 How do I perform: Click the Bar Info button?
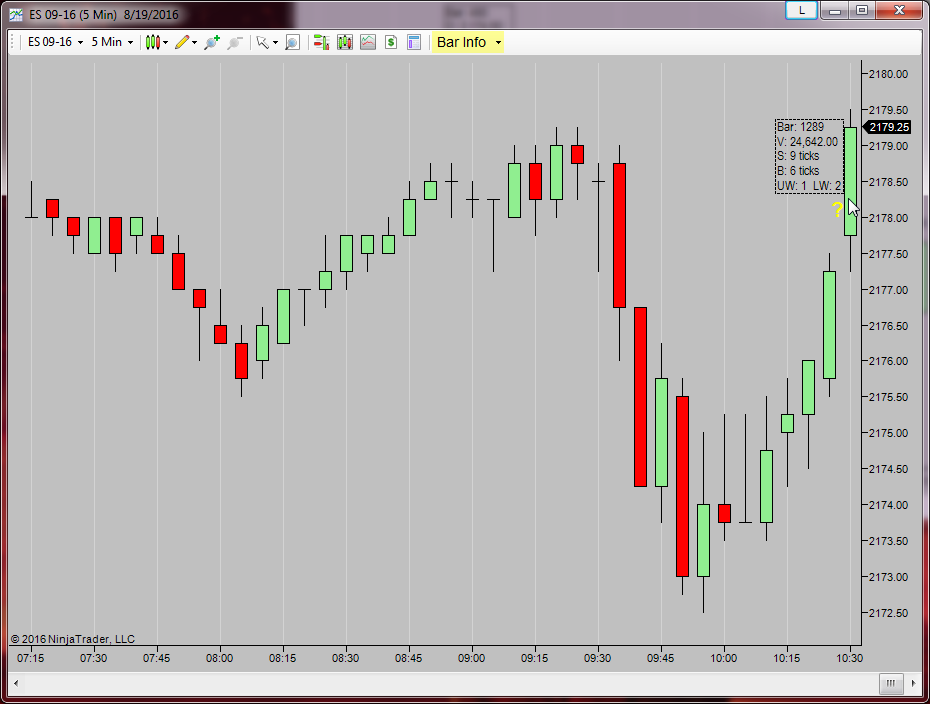(461, 42)
